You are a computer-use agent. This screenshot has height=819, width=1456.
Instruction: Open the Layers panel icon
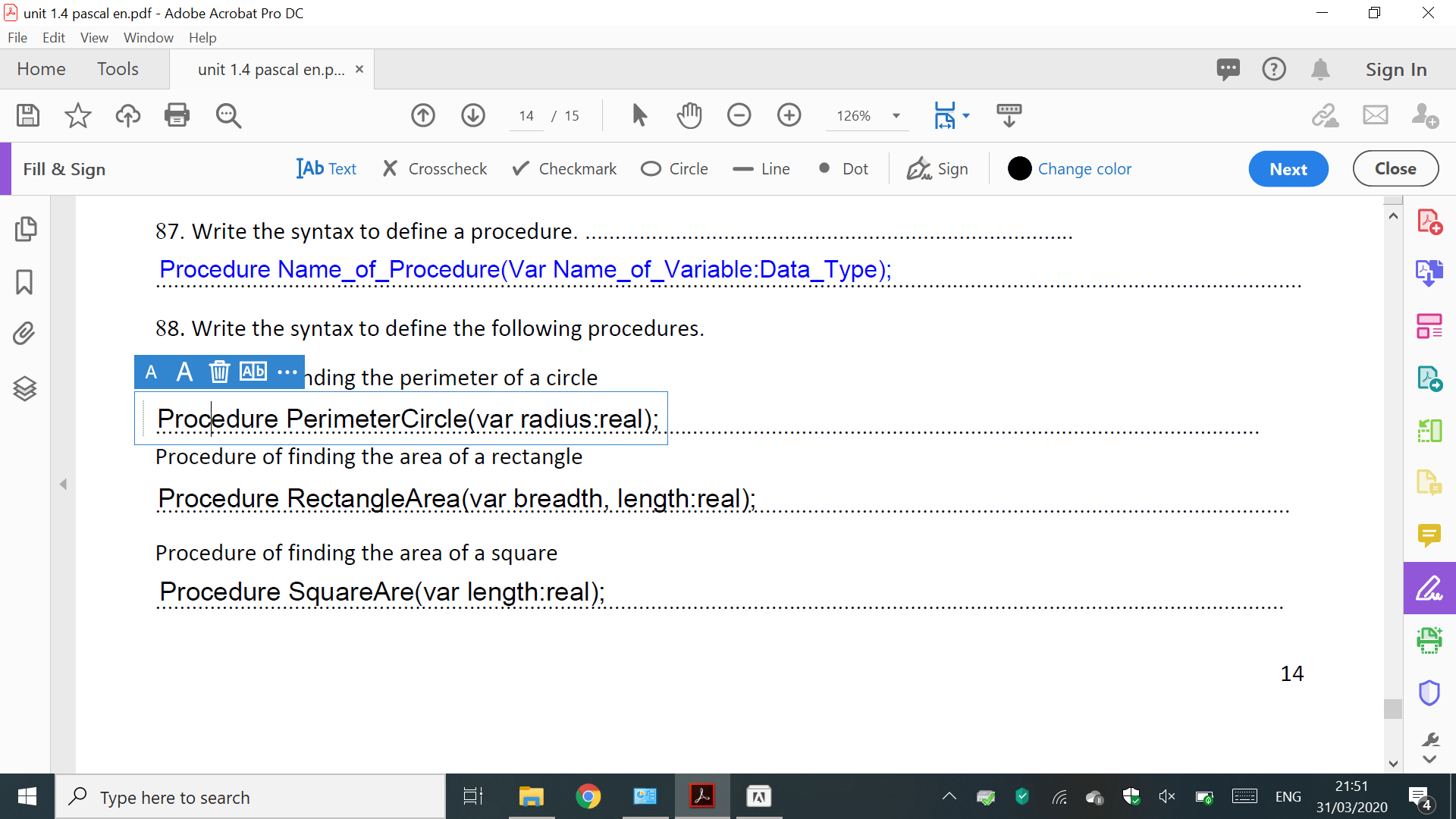(x=24, y=388)
